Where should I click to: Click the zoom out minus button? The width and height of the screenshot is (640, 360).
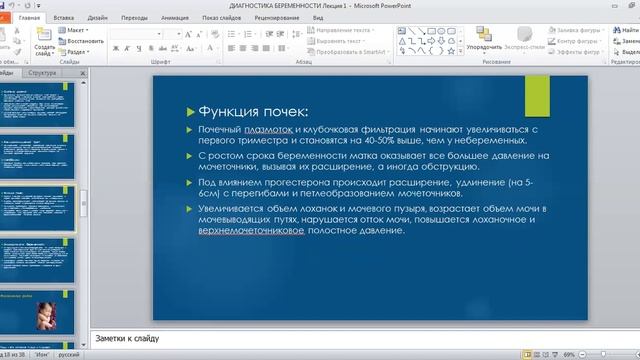coord(582,355)
